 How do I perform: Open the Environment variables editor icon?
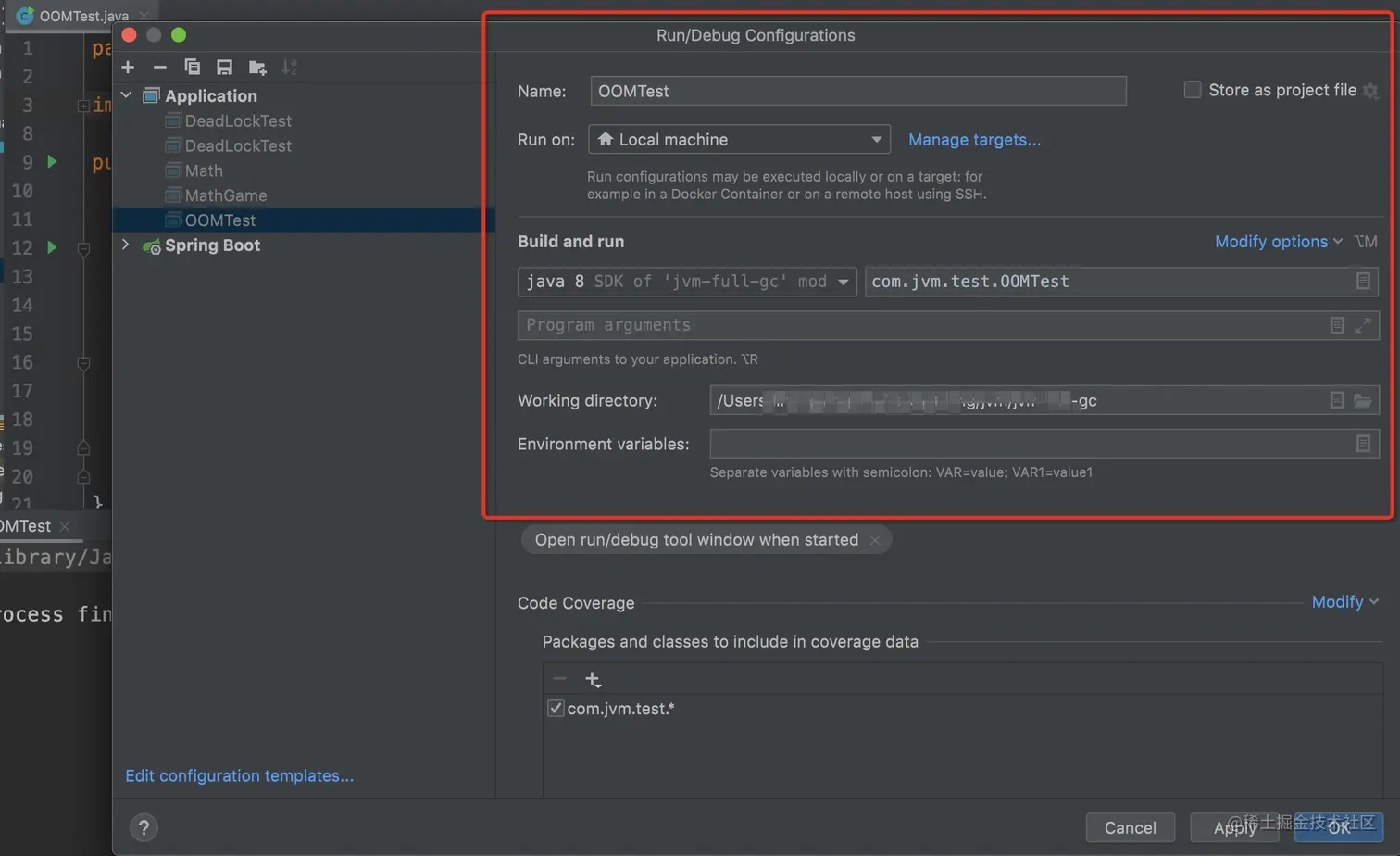(x=1363, y=444)
